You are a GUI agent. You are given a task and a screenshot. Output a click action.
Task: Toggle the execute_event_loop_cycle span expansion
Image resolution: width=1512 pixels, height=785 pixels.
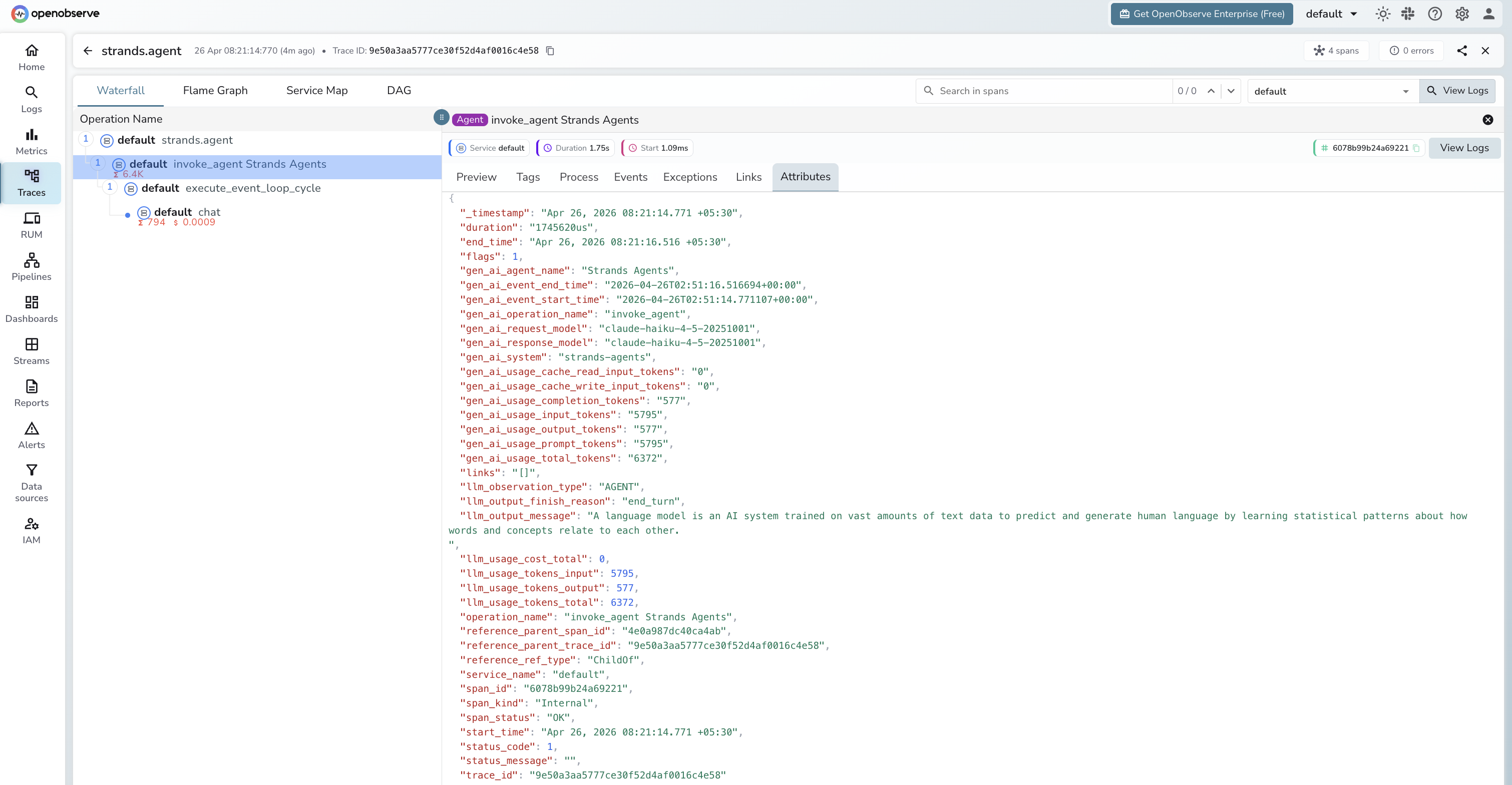point(110,187)
